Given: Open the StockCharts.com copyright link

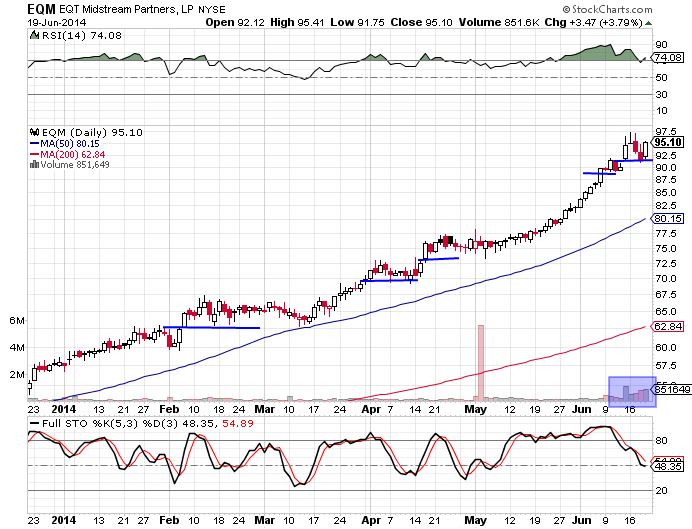Looking at the screenshot, I should 607,9.
